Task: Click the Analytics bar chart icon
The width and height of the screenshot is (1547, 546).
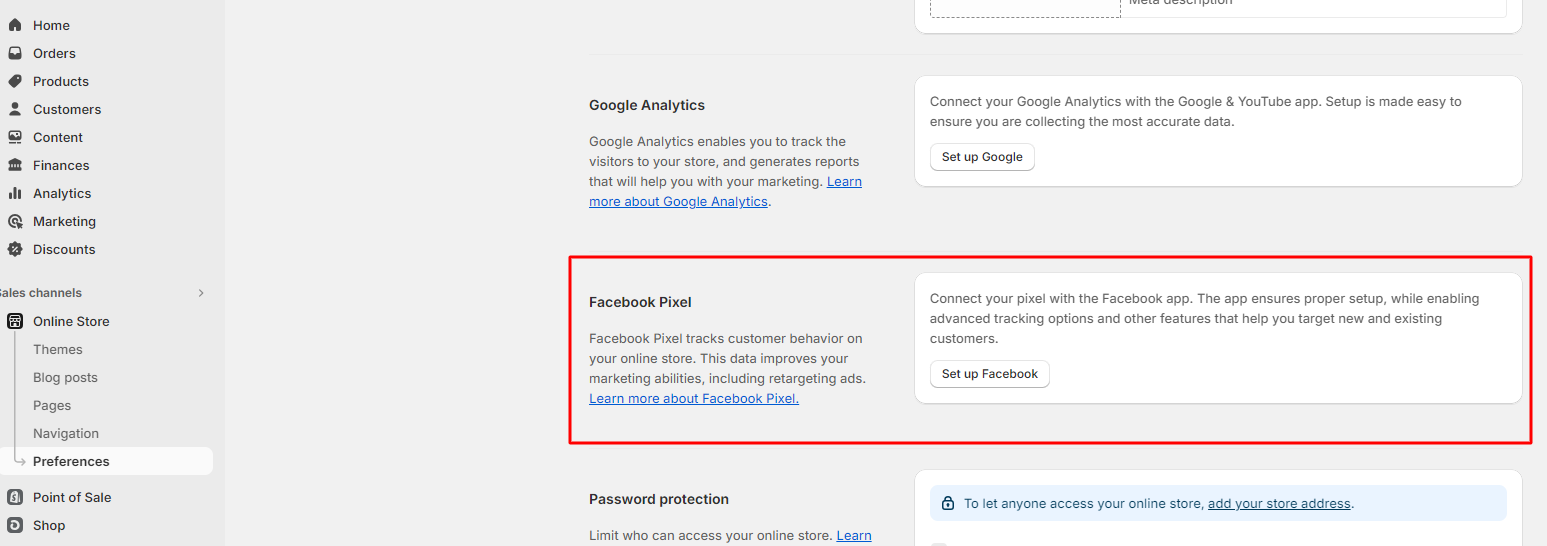Action: (15, 193)
